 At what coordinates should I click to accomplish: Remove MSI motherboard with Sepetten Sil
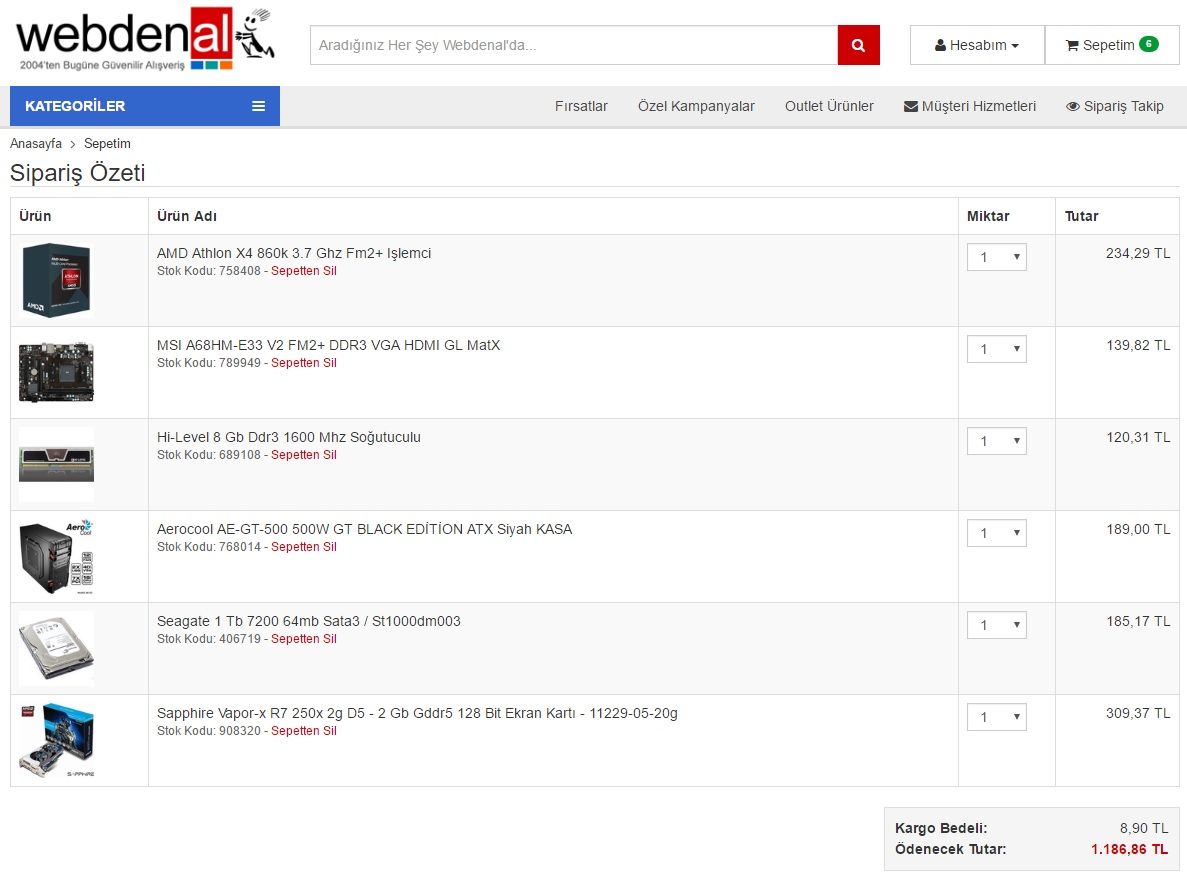pyautogui.click(x=304, y=363)
